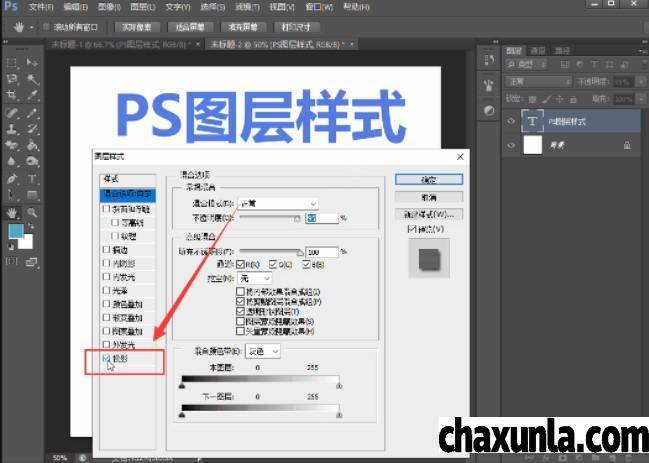Select the Horizontal Type tool
Screen dimensions: 649x463
click(32, 179)
